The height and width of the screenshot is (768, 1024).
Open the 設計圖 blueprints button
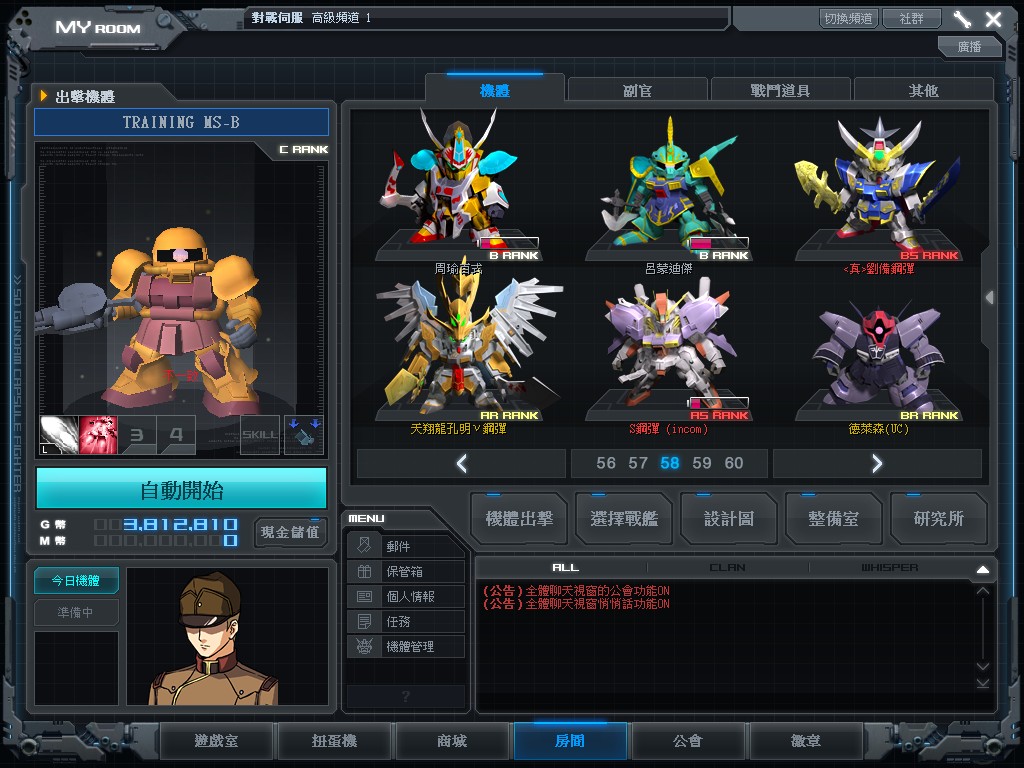[729, 519]
